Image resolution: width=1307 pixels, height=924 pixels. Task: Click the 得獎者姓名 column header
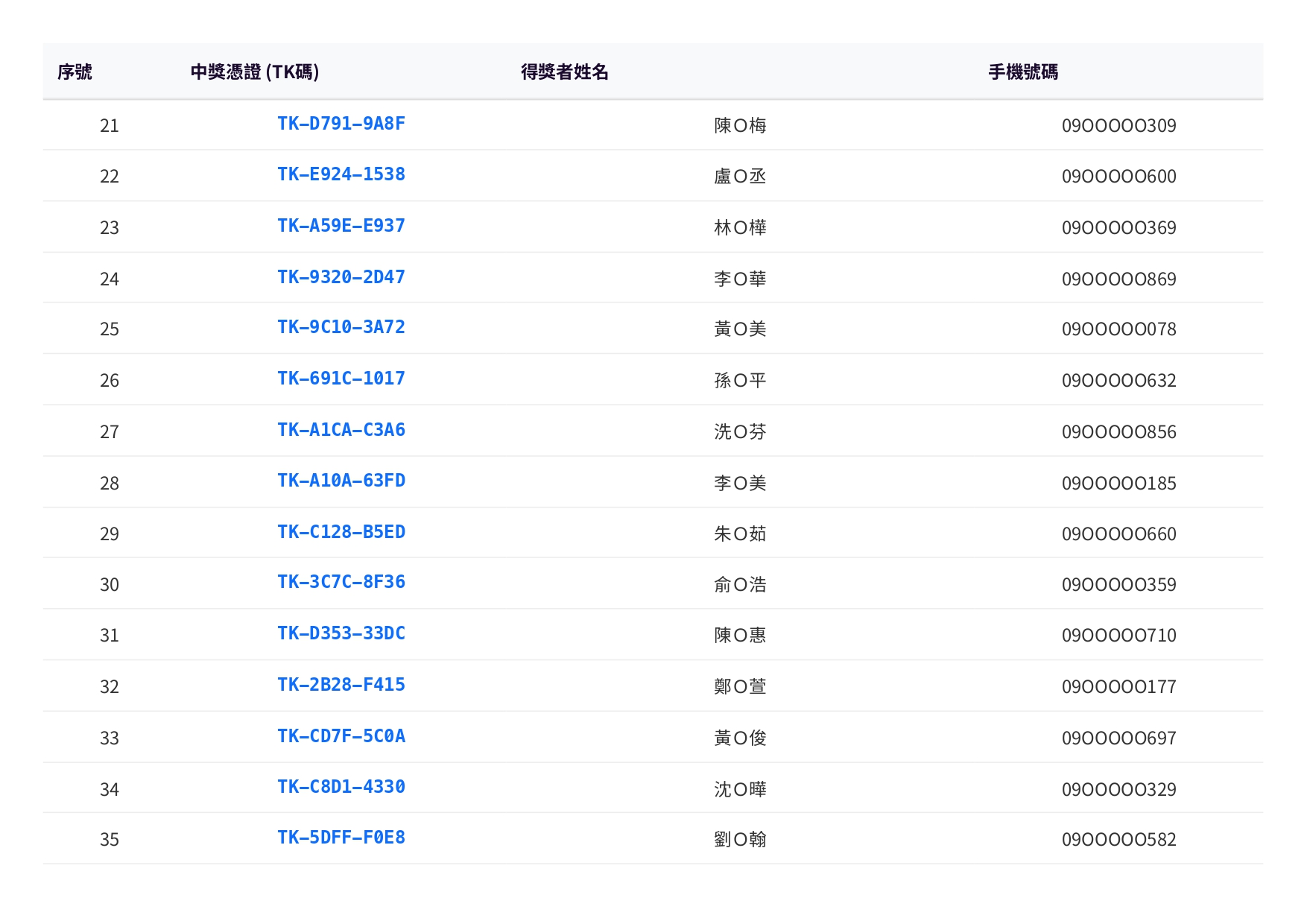pyautogui.click(x=564, y=72)
